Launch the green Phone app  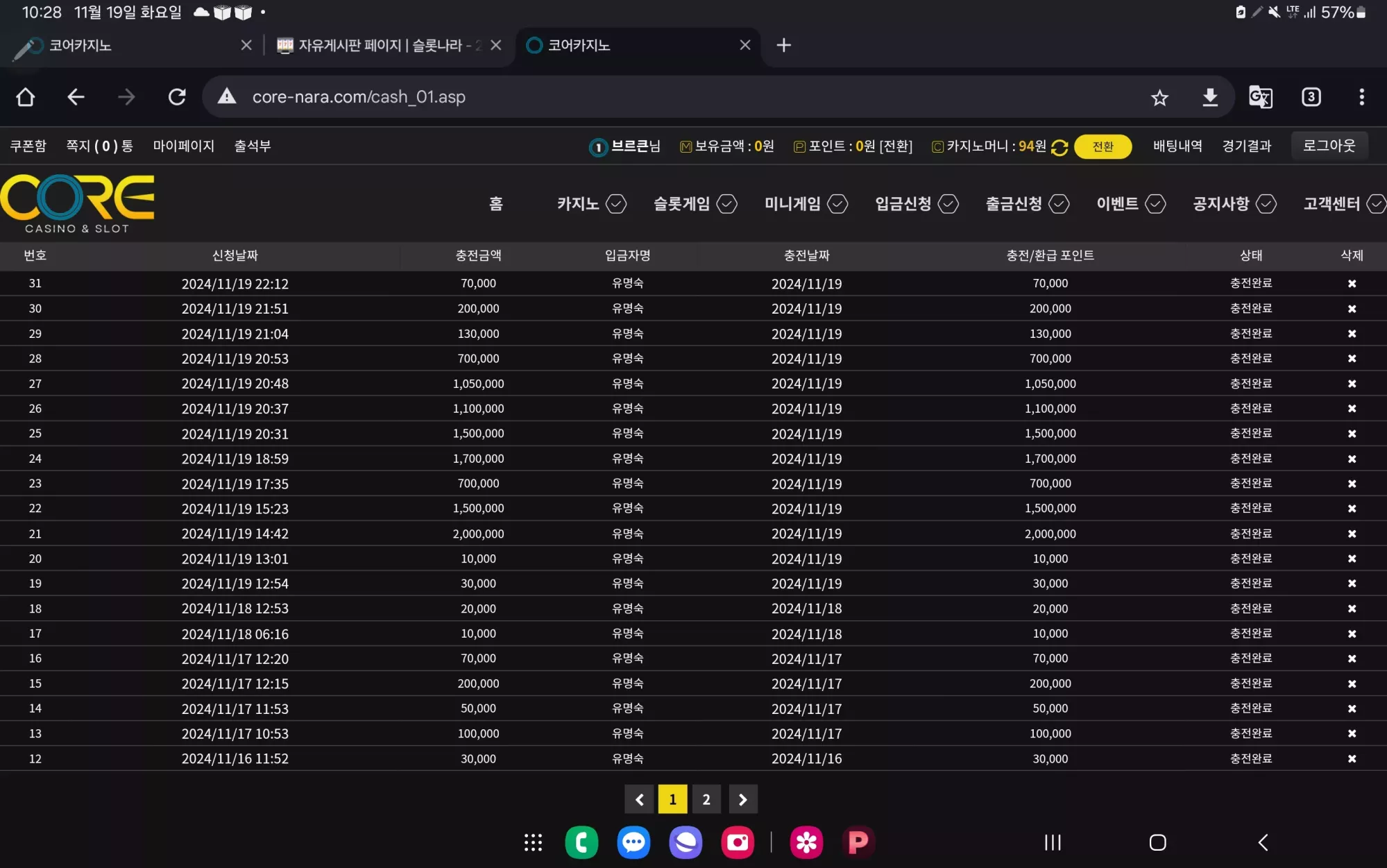[x=581, y=842]
